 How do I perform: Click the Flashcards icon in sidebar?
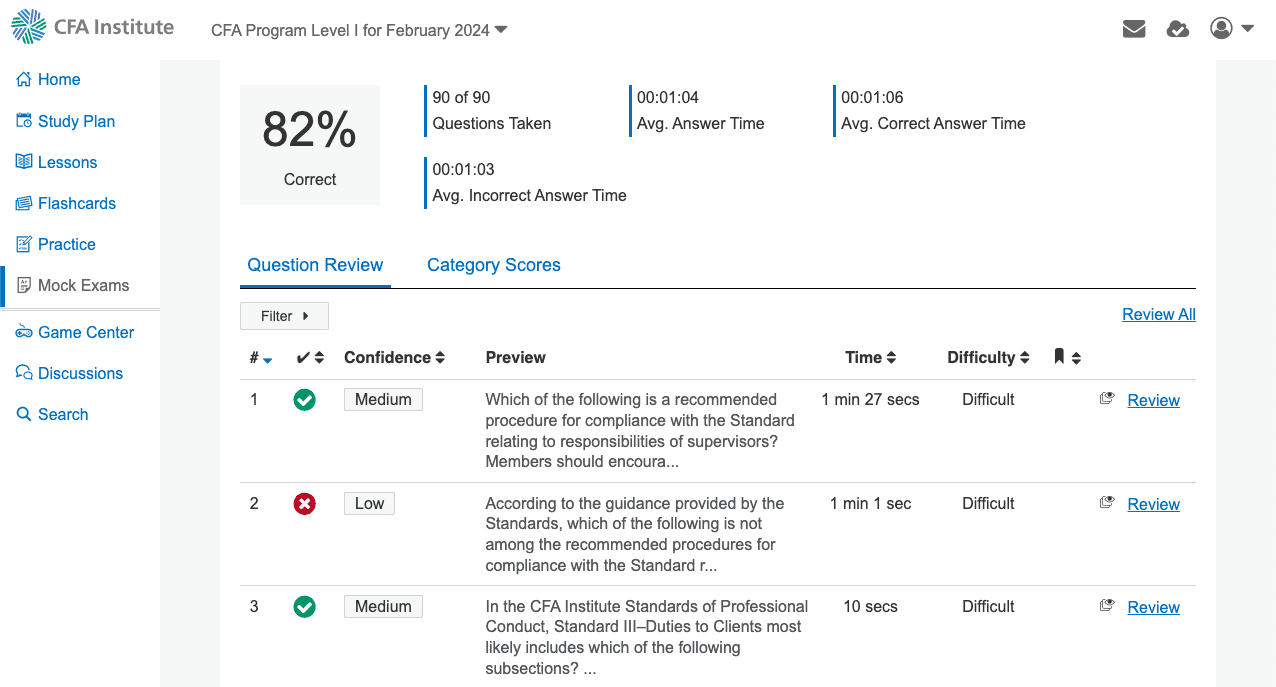24,203
